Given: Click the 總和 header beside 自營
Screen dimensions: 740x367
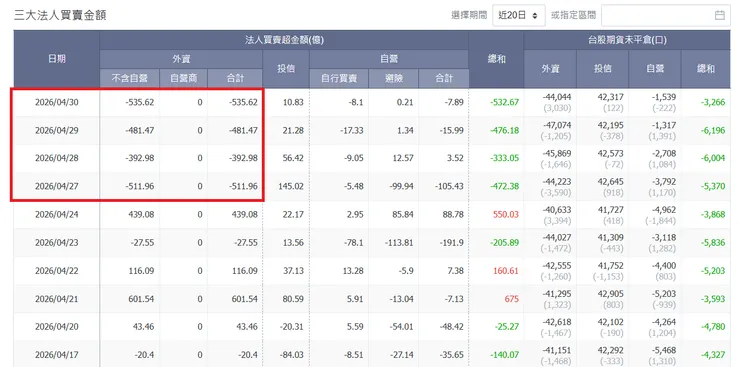Looking at the screenshot, I should [x=496, y=59].
